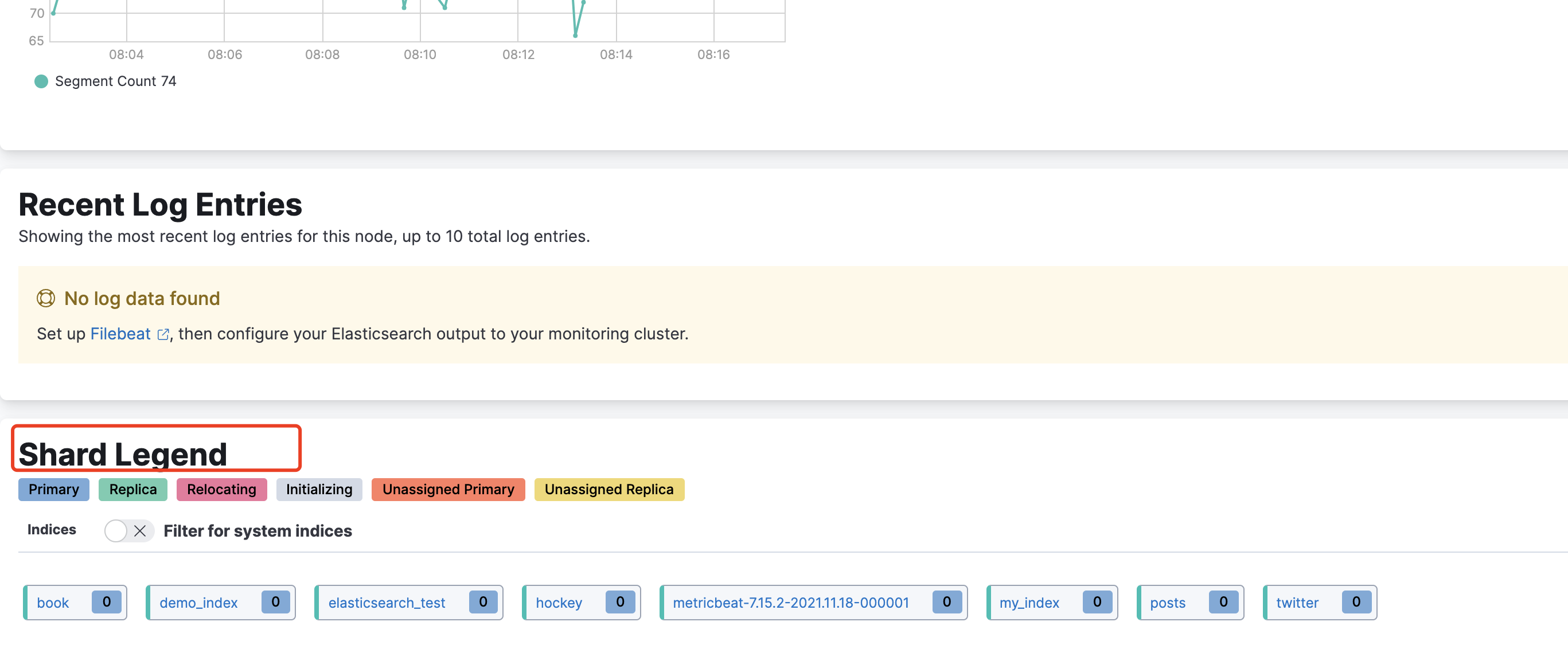Click shard 0 badge of twitter index
1568x649 pixels.
click(x=1356, y=601)
